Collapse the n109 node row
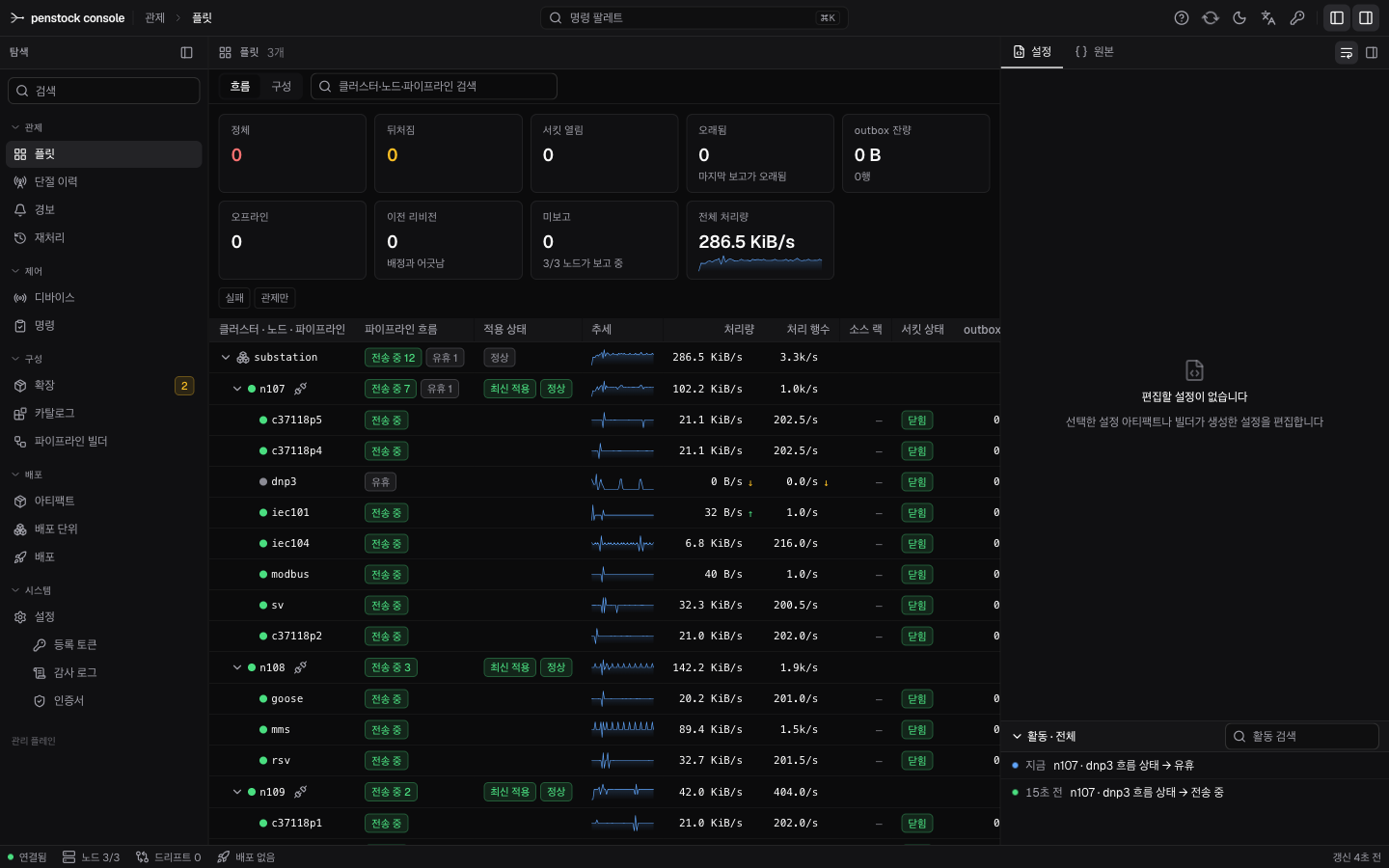The image size is (1389, 868). point(237,792)
